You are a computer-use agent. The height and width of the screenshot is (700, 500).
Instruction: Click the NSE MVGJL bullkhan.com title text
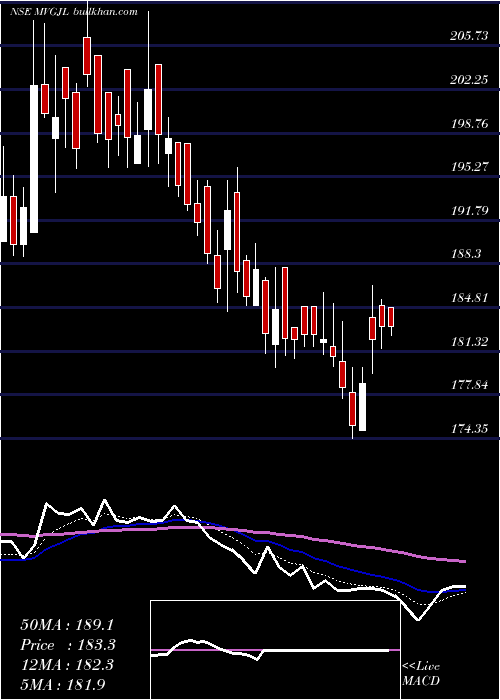74,12
